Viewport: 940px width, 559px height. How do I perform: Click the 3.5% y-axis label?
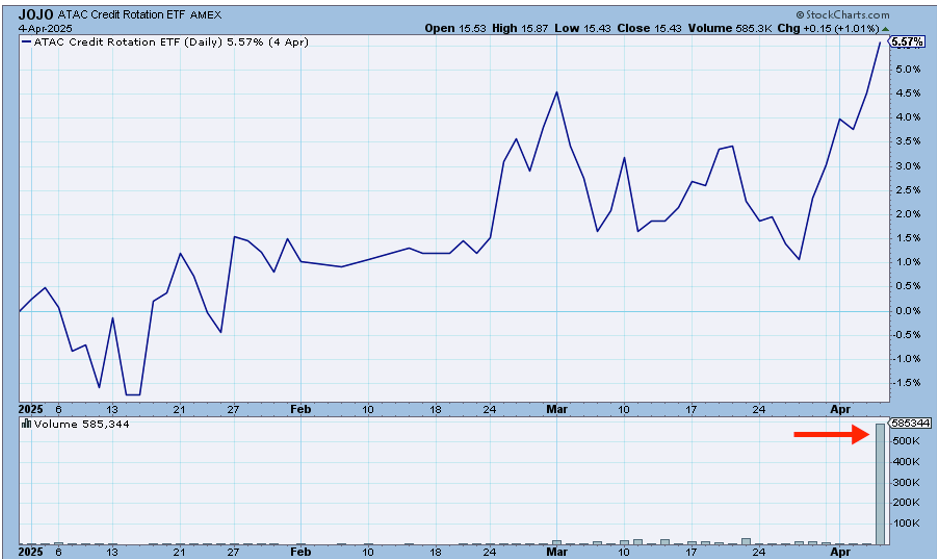coord(909,142)
